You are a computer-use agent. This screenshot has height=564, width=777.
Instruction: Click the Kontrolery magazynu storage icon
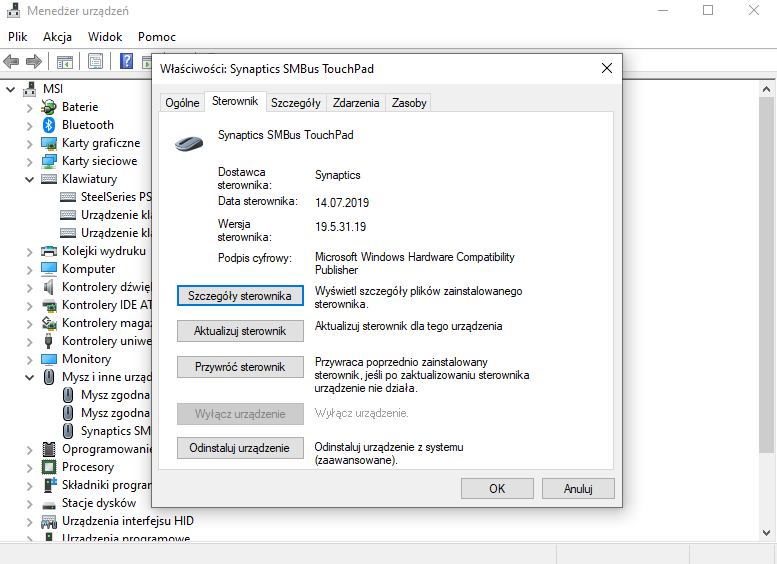(x=49, y=323)
